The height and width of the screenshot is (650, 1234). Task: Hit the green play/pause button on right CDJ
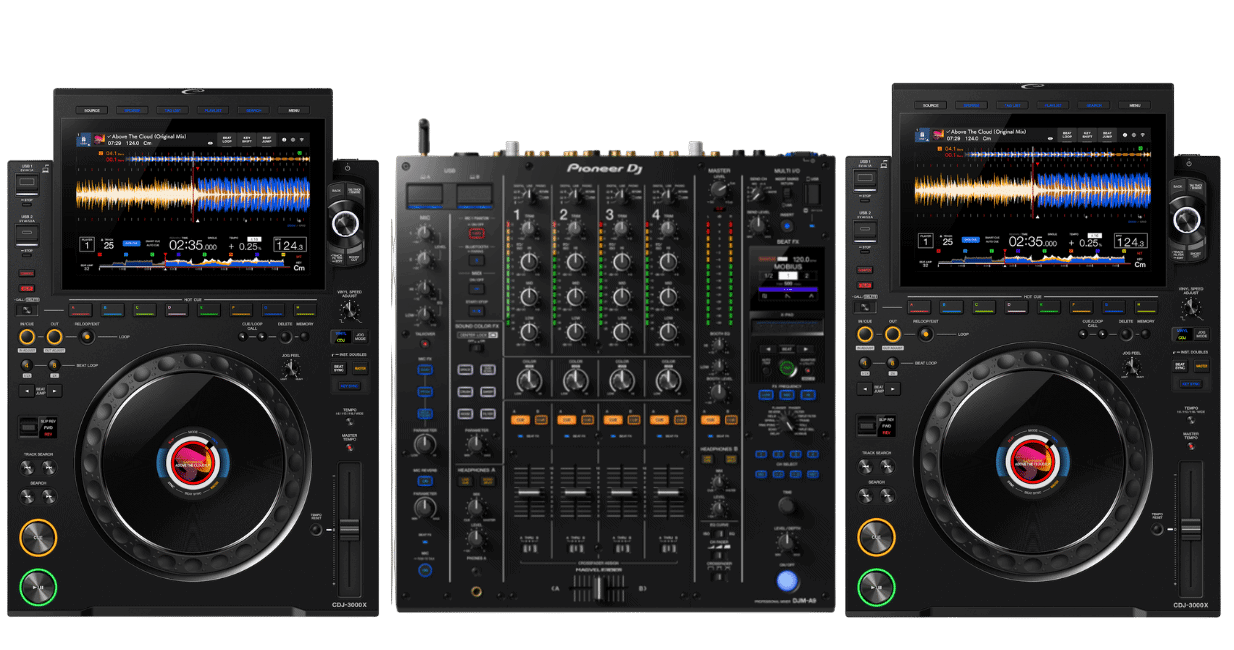875,587
